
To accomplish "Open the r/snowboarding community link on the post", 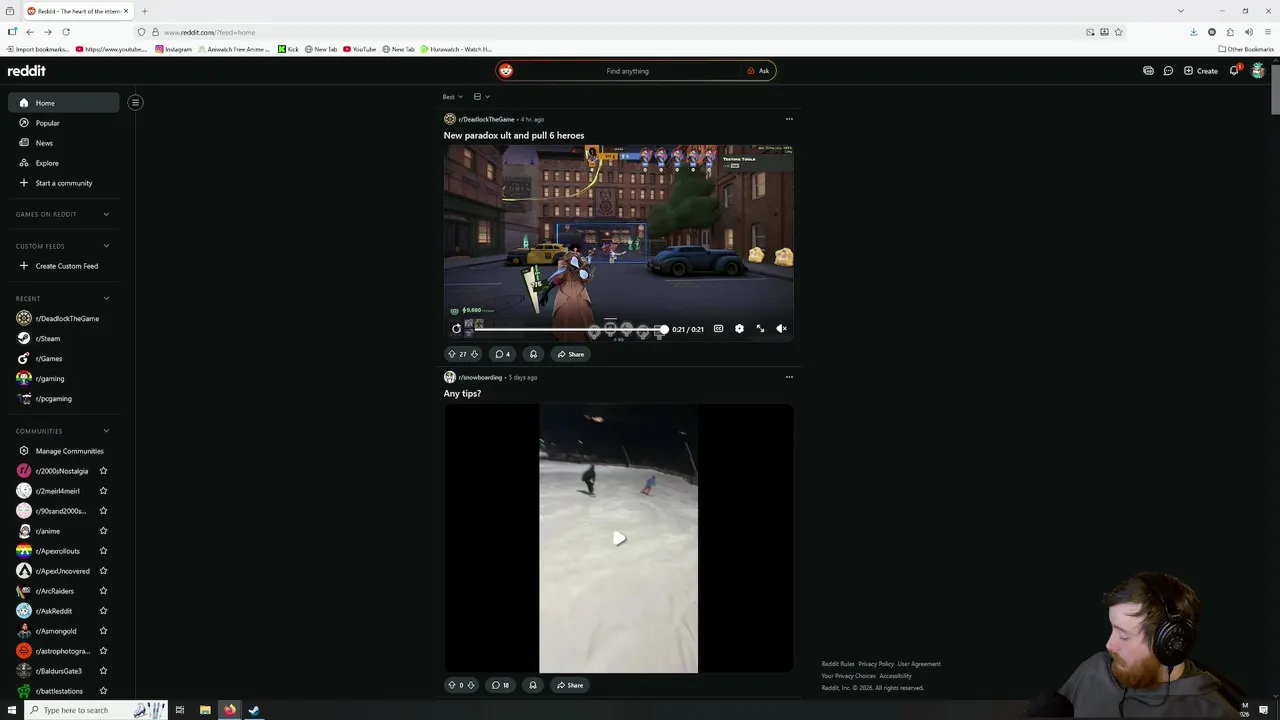I will point(480,377).
